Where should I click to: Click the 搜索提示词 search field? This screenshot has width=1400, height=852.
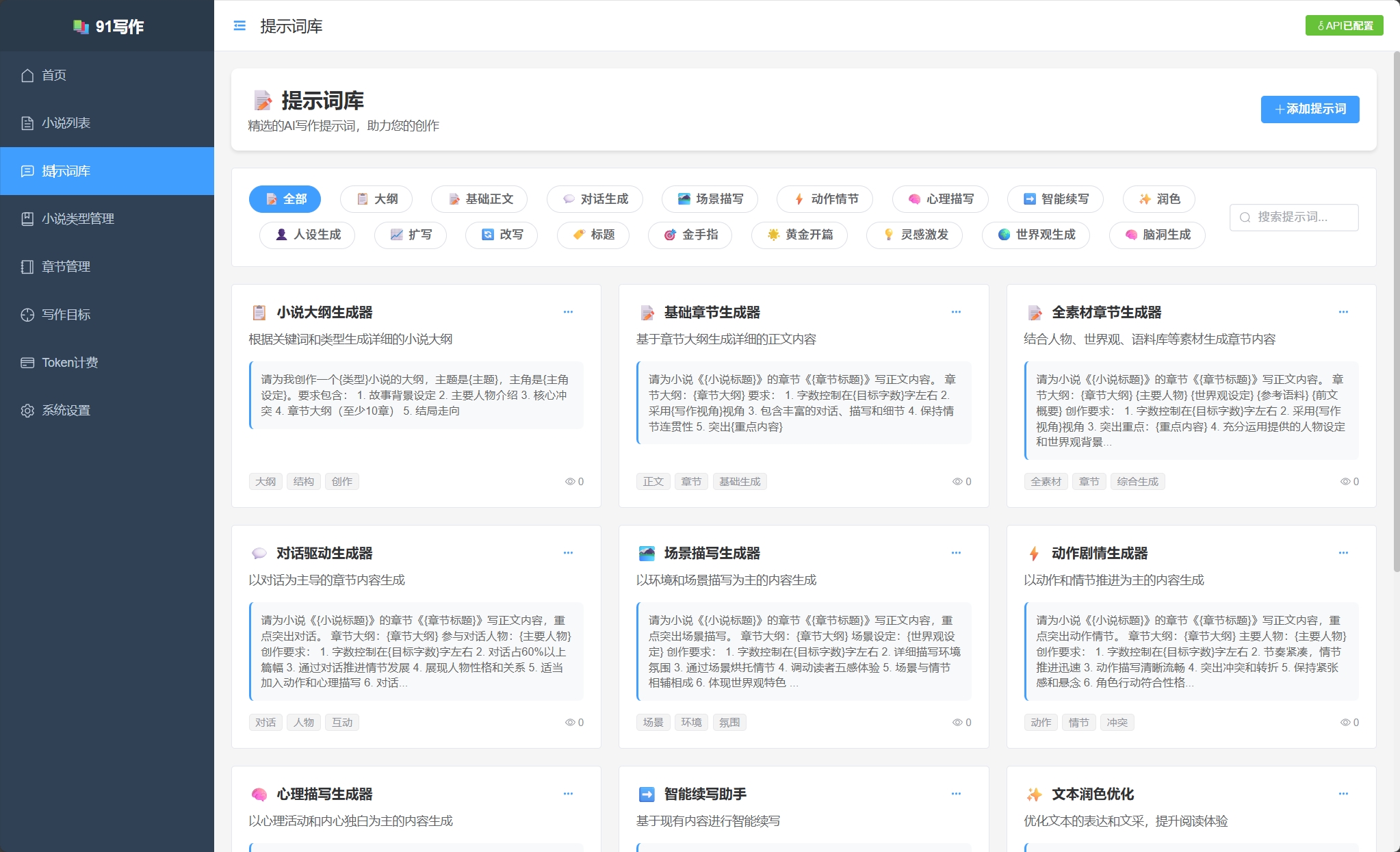(x=1293, y=217)
